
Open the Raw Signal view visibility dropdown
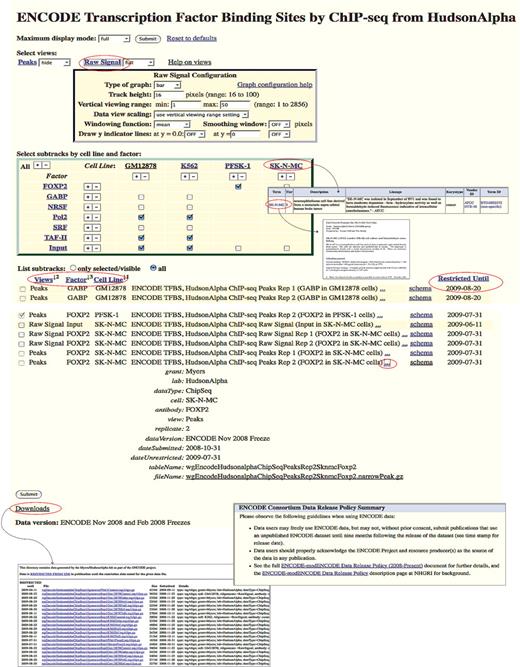point(139,63)
